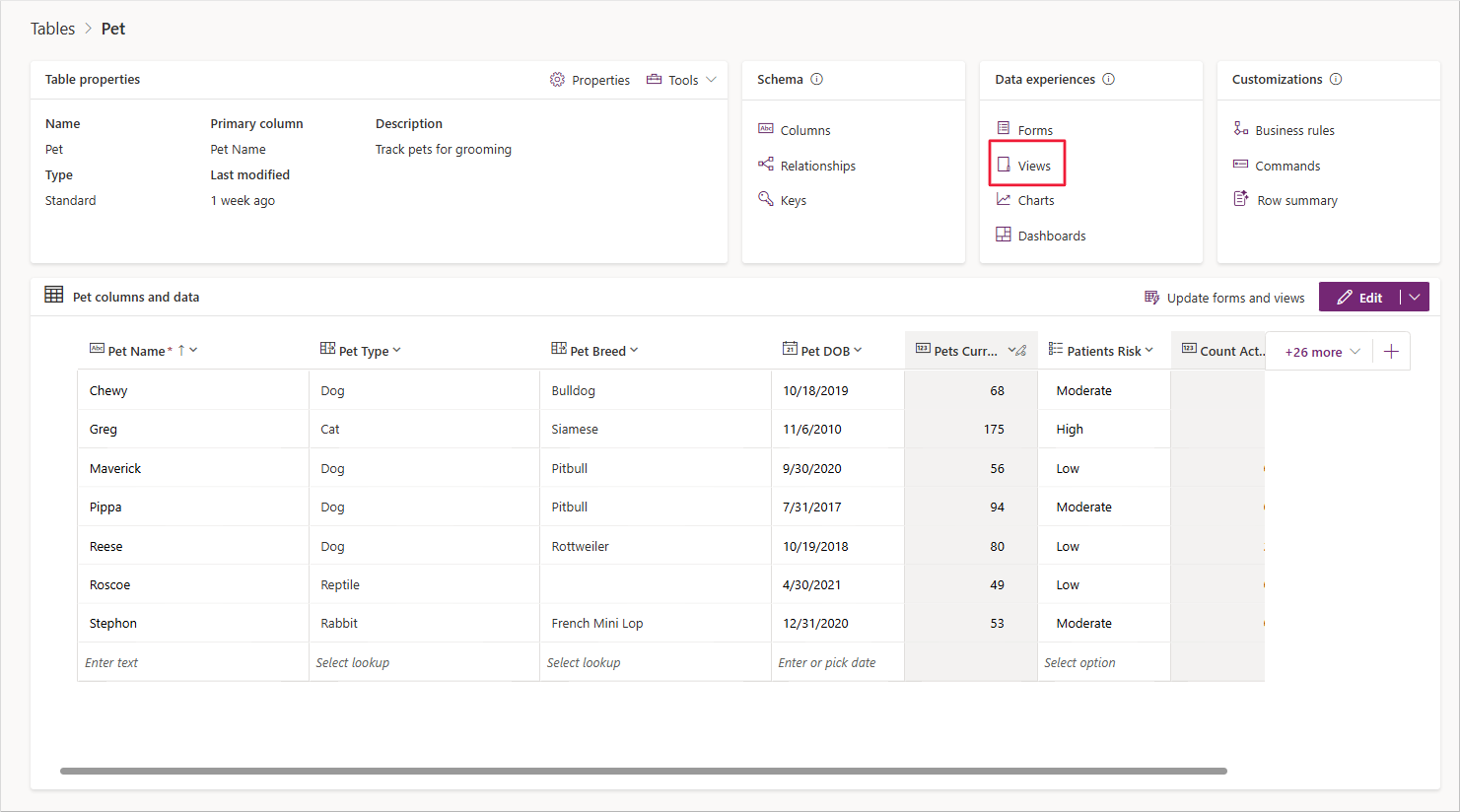Viewport: 1460px width, 812px height.
Task: Click the Keys magnifier icon
Action: pyautogui.click(x=766, y=199)
